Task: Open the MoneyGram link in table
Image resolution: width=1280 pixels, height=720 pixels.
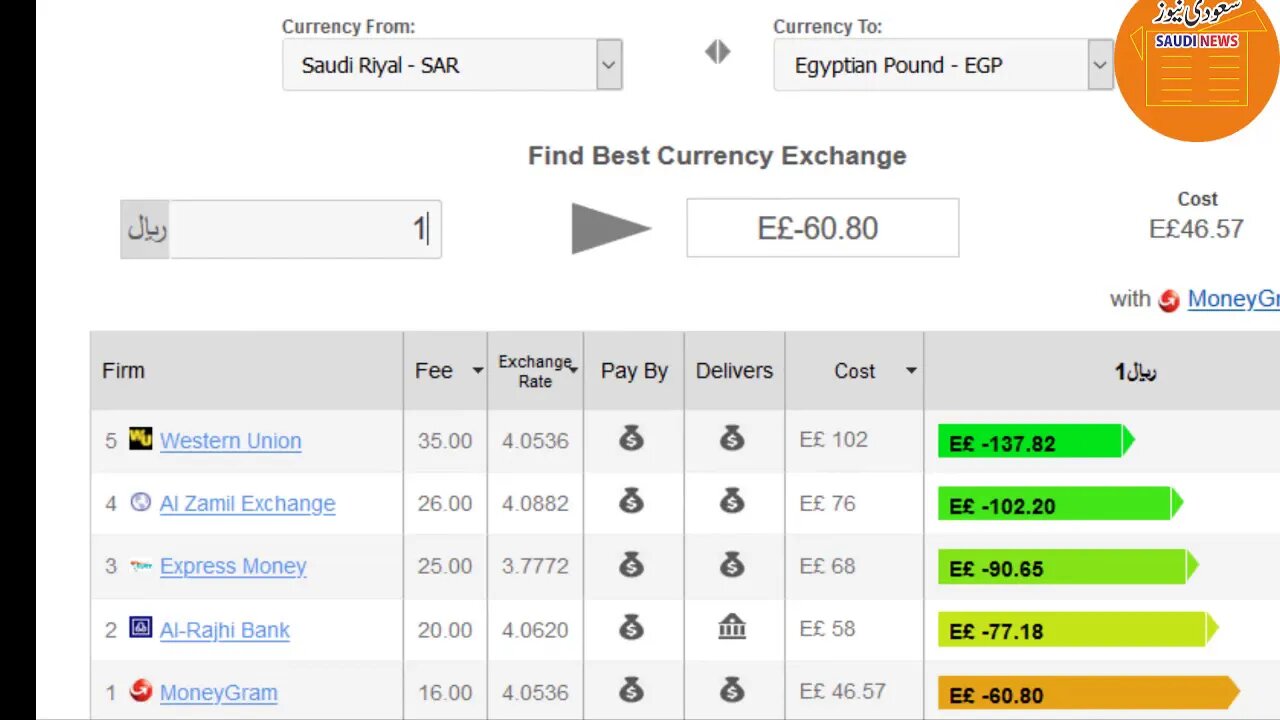Action: (x=219, y=692)
